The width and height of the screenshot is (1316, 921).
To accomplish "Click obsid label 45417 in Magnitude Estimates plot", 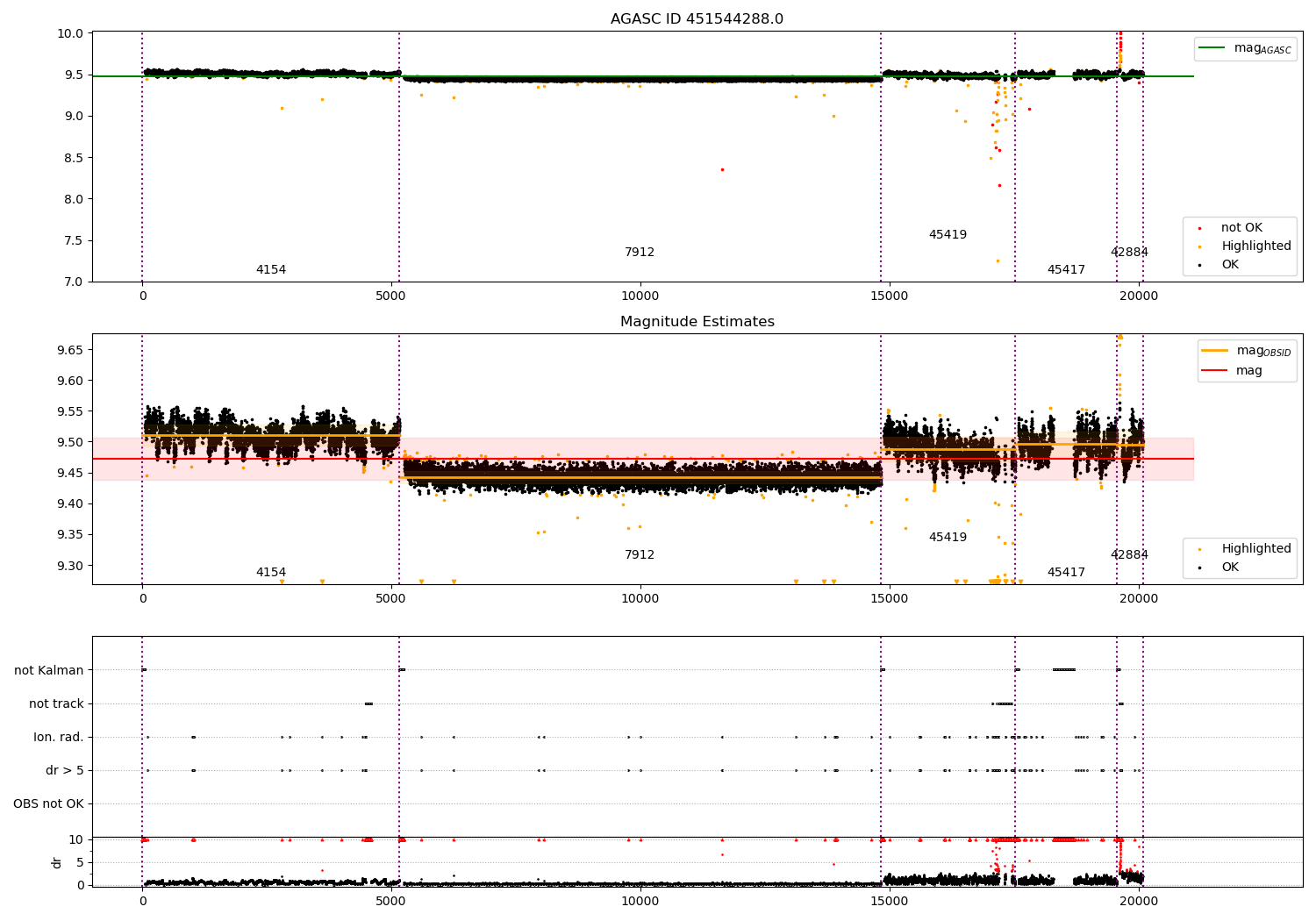I will 1066,573.
